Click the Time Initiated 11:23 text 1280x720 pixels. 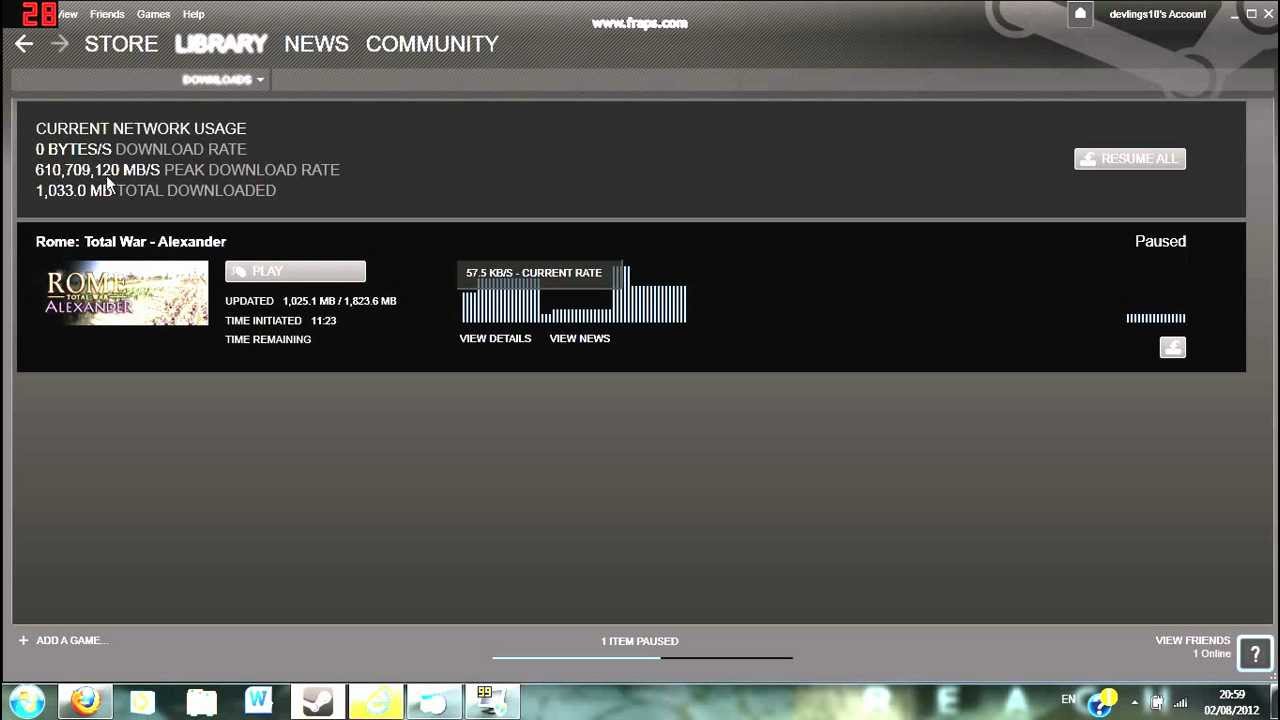281,320
